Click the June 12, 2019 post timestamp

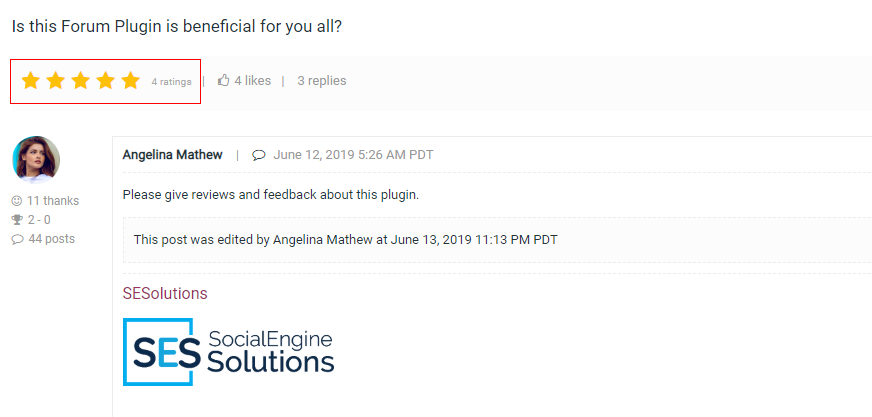[353, 155]
